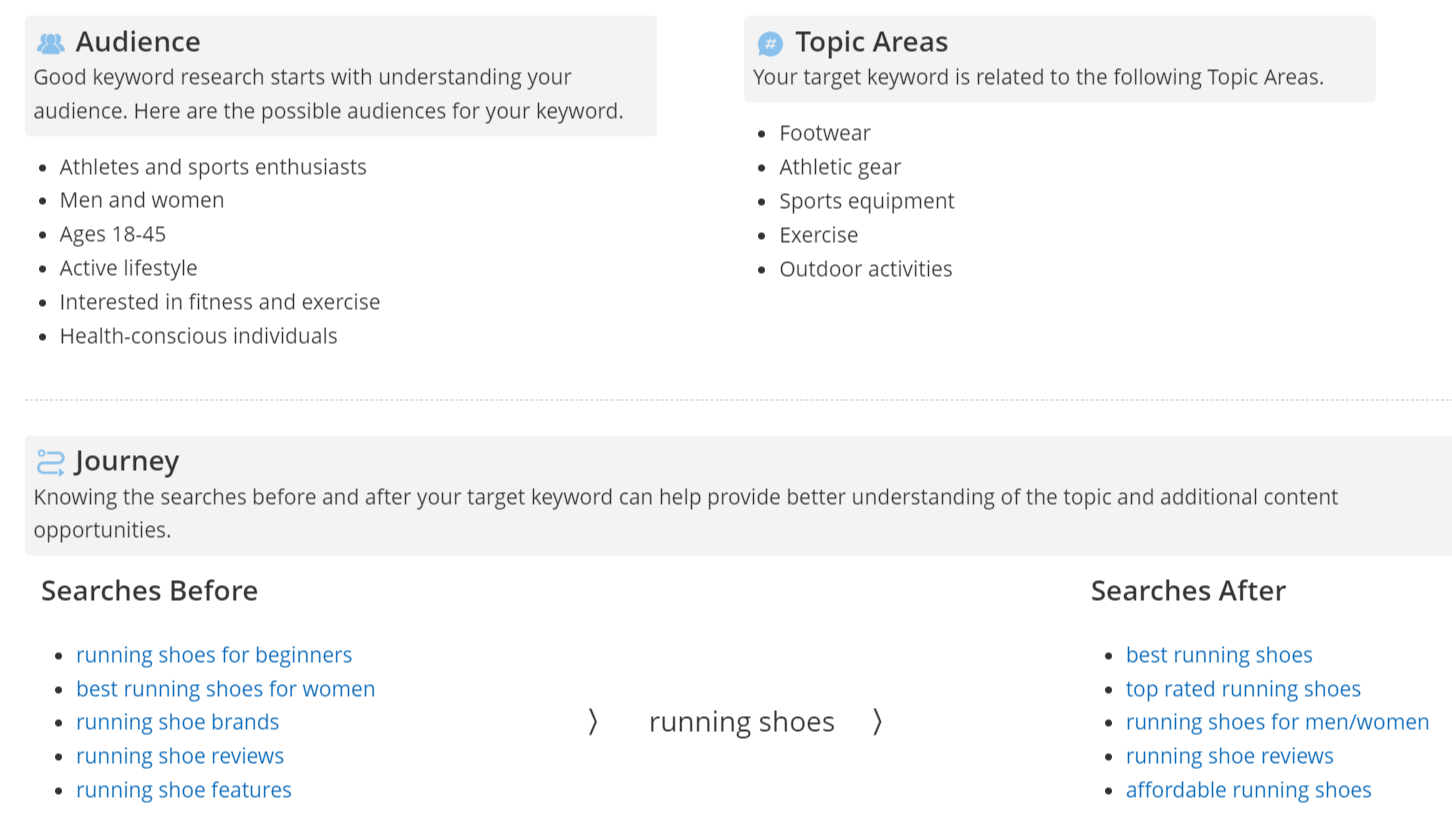
Task: Click the 'Footwear' topic area item
Action: coord(825,133)
